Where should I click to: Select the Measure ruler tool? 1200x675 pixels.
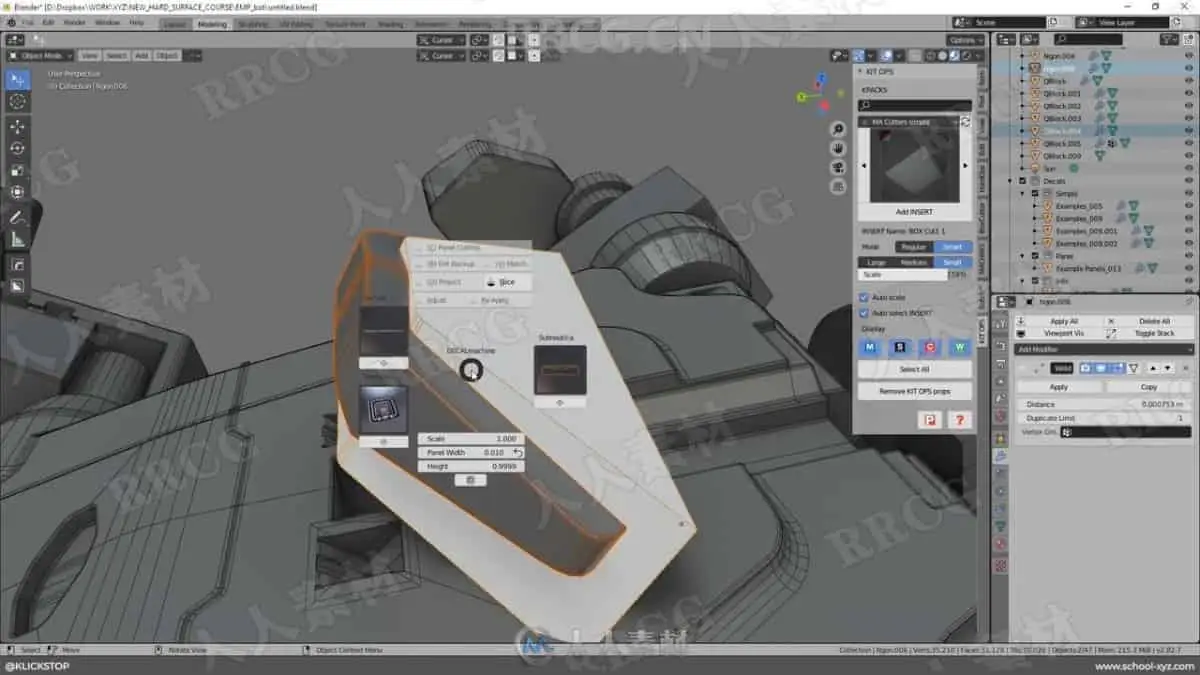(x=18, y=239)
